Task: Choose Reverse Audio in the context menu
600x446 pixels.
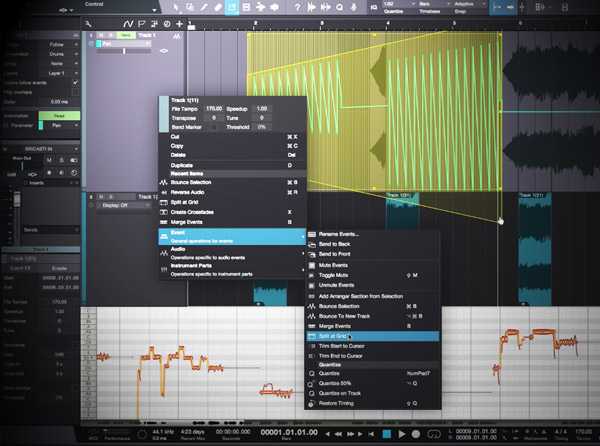Action: click(232, 192)
